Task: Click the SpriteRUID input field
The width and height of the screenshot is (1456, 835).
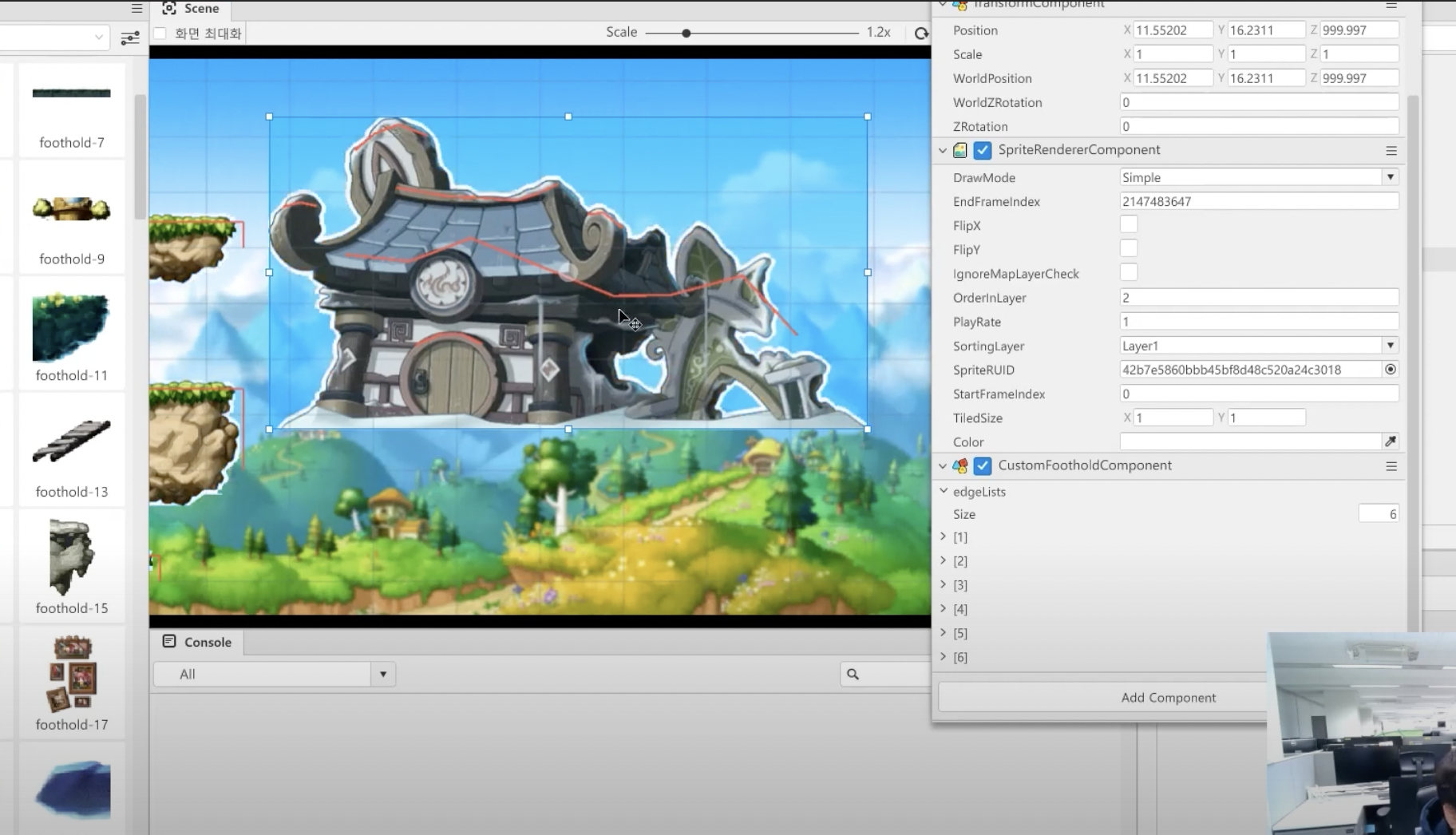Action: [1250, 370]
